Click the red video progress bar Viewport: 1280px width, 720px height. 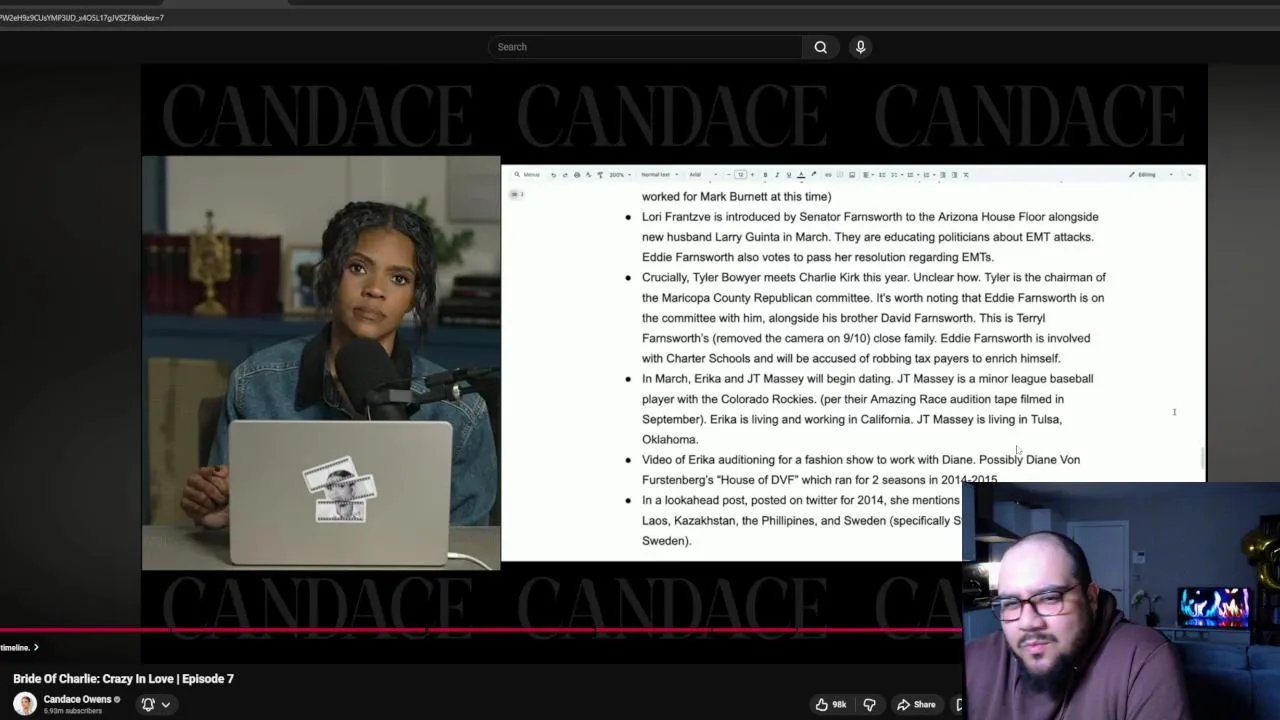(480, 631)
